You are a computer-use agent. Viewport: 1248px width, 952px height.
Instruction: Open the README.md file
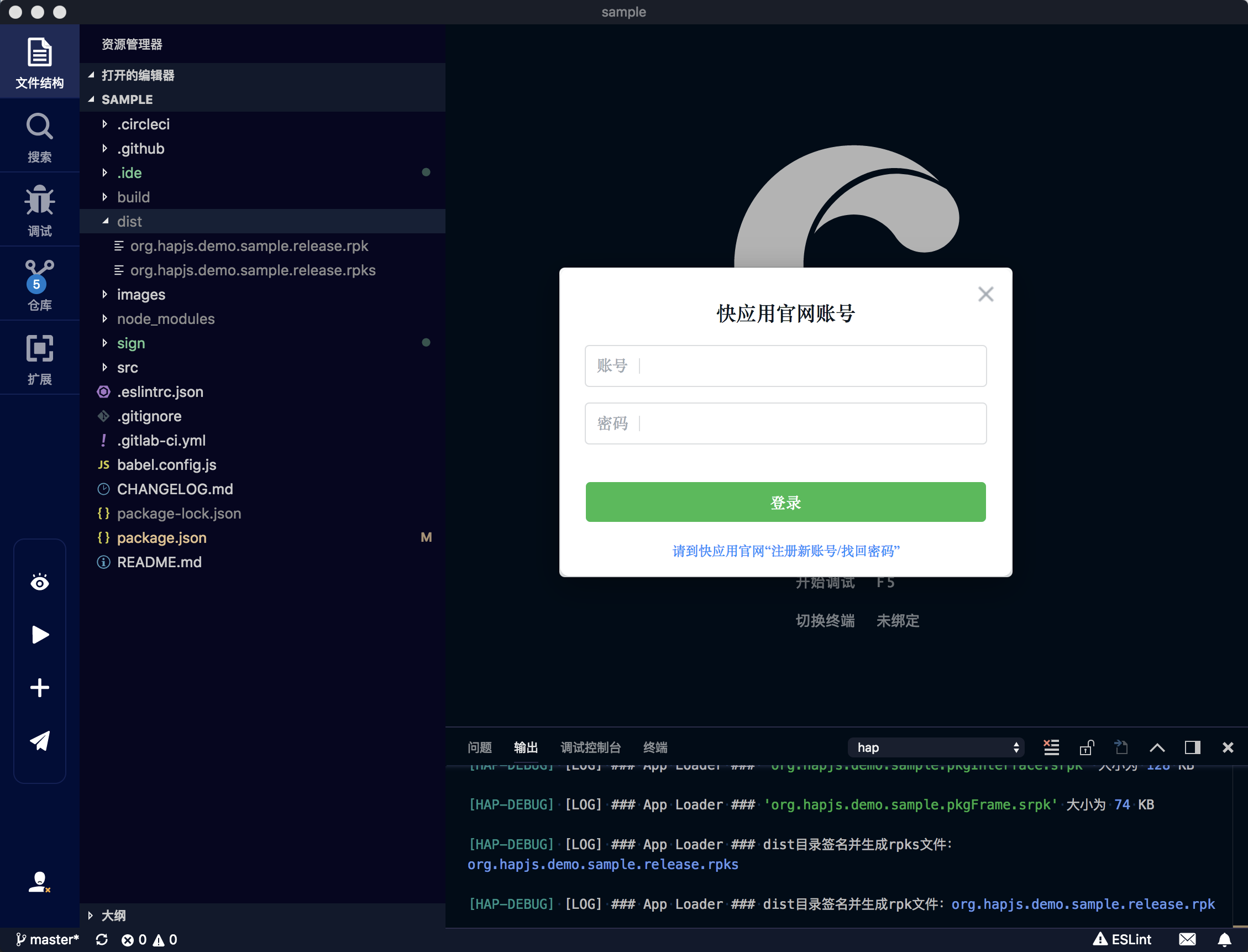pyautogui.click(x=263, y=562)
